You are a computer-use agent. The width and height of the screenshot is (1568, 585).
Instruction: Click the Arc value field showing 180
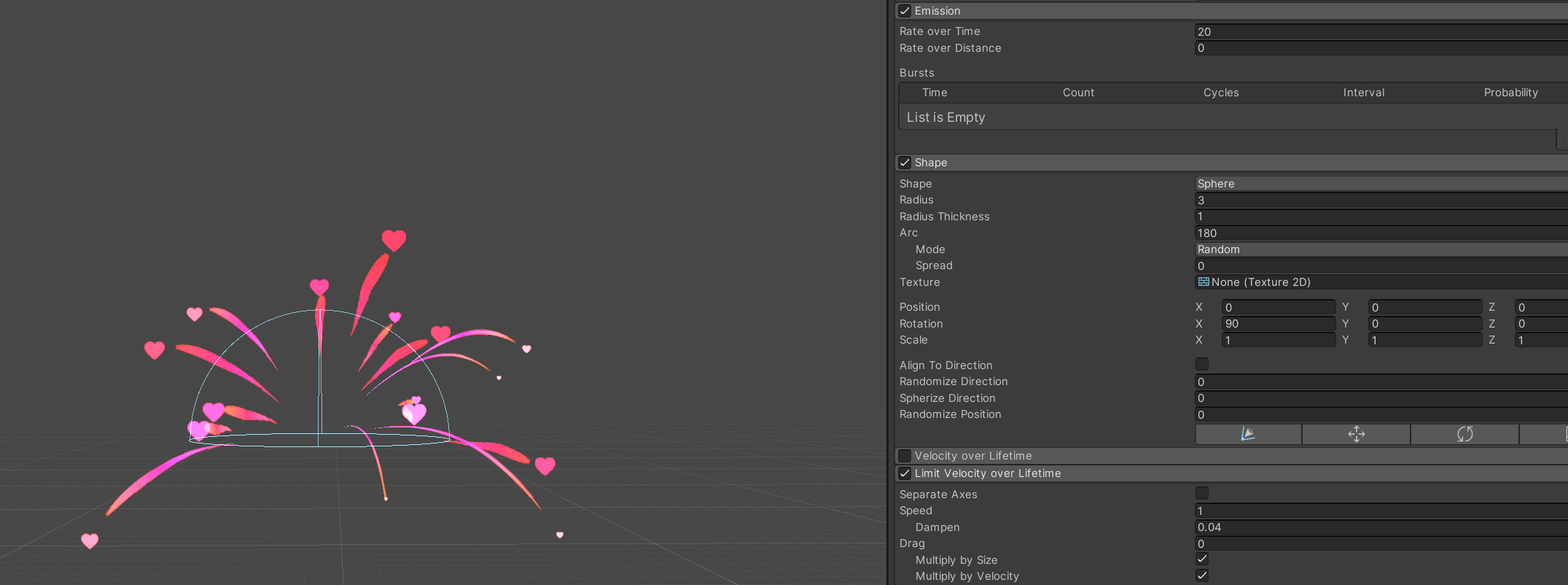pos(1378,233)
